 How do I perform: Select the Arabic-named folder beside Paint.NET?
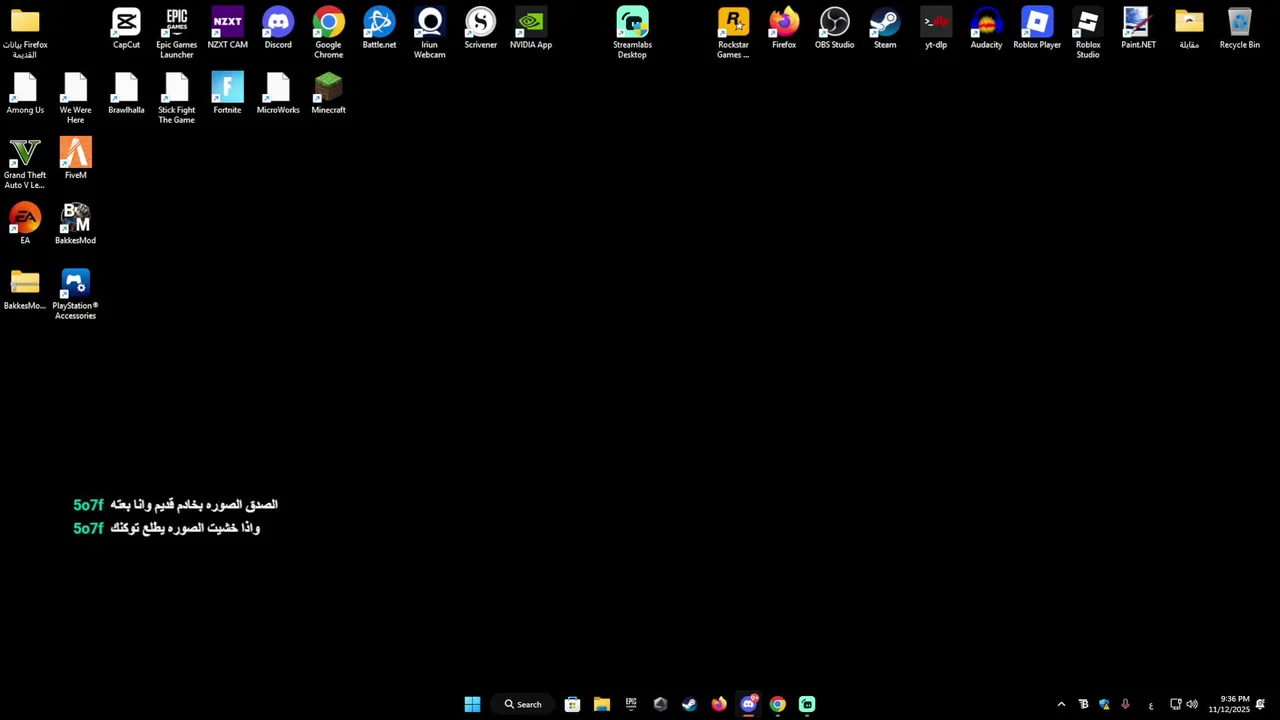click(1189, 29)
